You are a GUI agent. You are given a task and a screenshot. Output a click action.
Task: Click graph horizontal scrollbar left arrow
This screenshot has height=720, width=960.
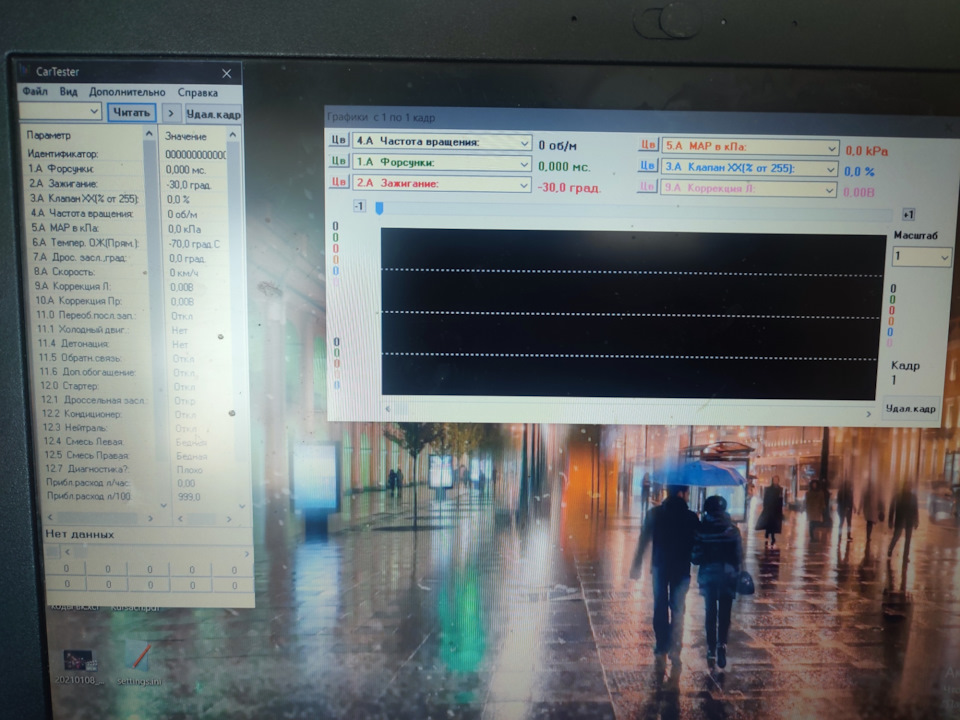pyautogui.click(x=388, y=408)
